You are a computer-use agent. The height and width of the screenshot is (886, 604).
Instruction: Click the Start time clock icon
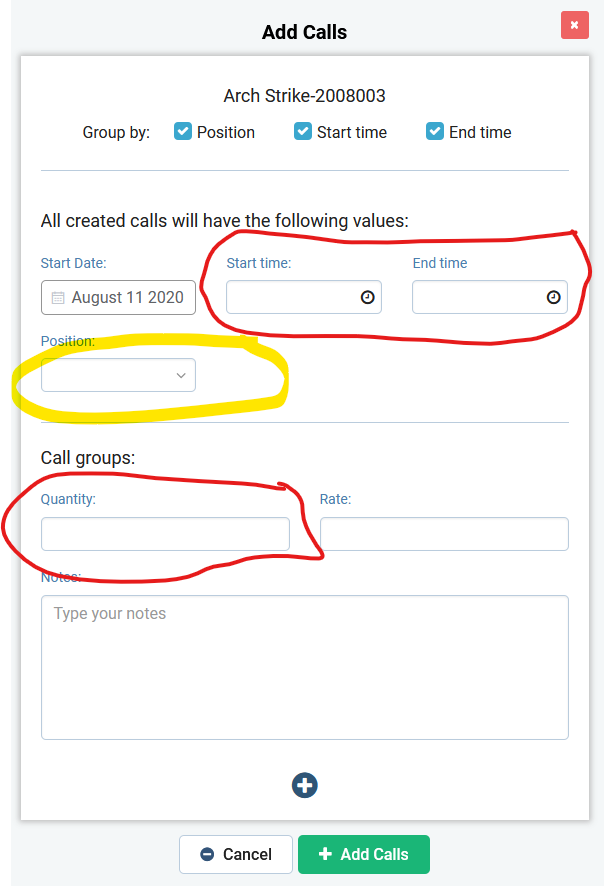point(367,297)
